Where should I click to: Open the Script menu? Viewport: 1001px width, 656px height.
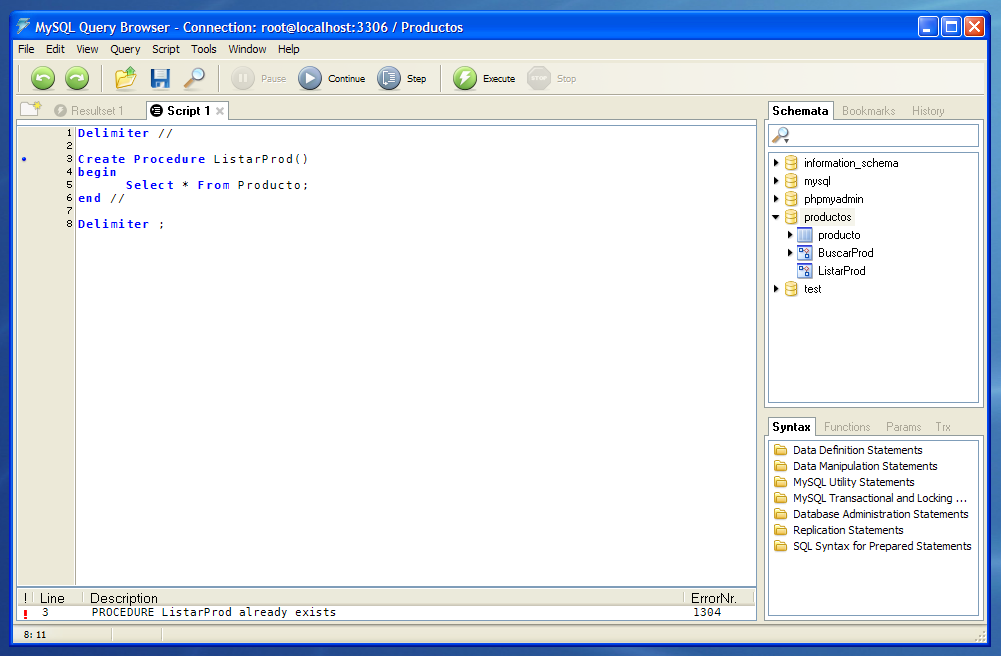pyautogui.click(x=166, y=49)
